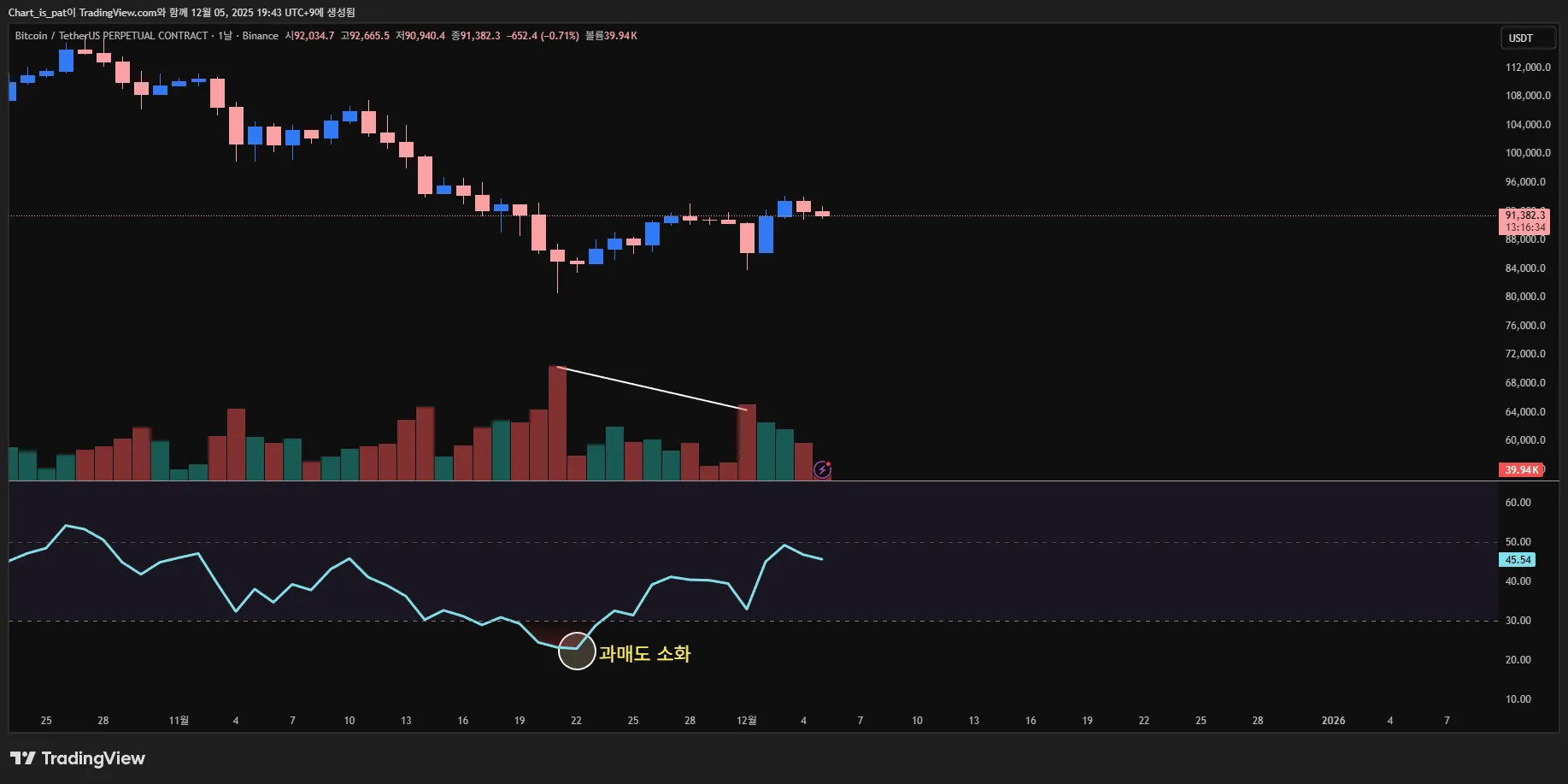
Task: Click the large blue candle before December 4
Action: point(766,234)
